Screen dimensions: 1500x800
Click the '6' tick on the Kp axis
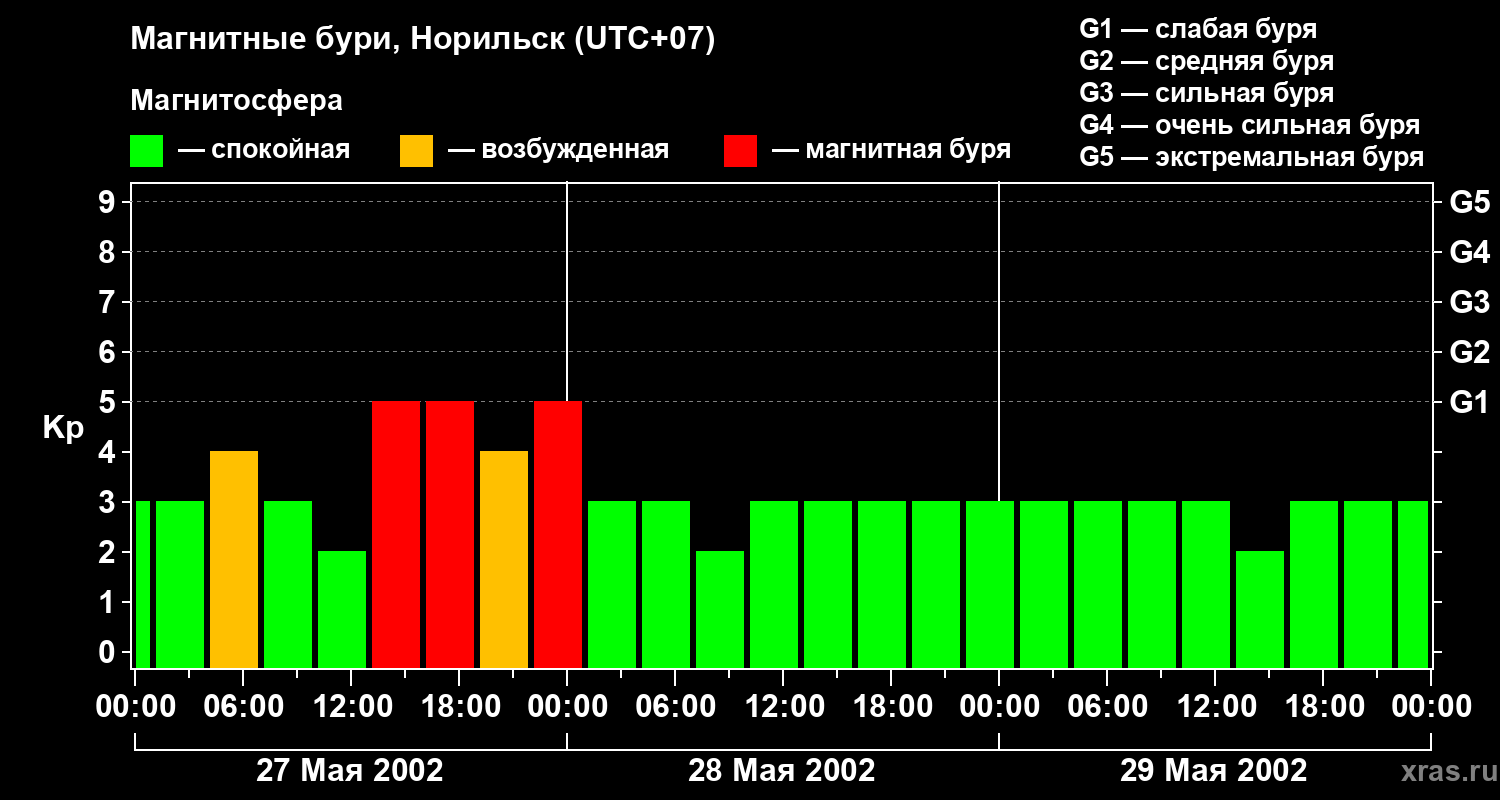(109, 352)
